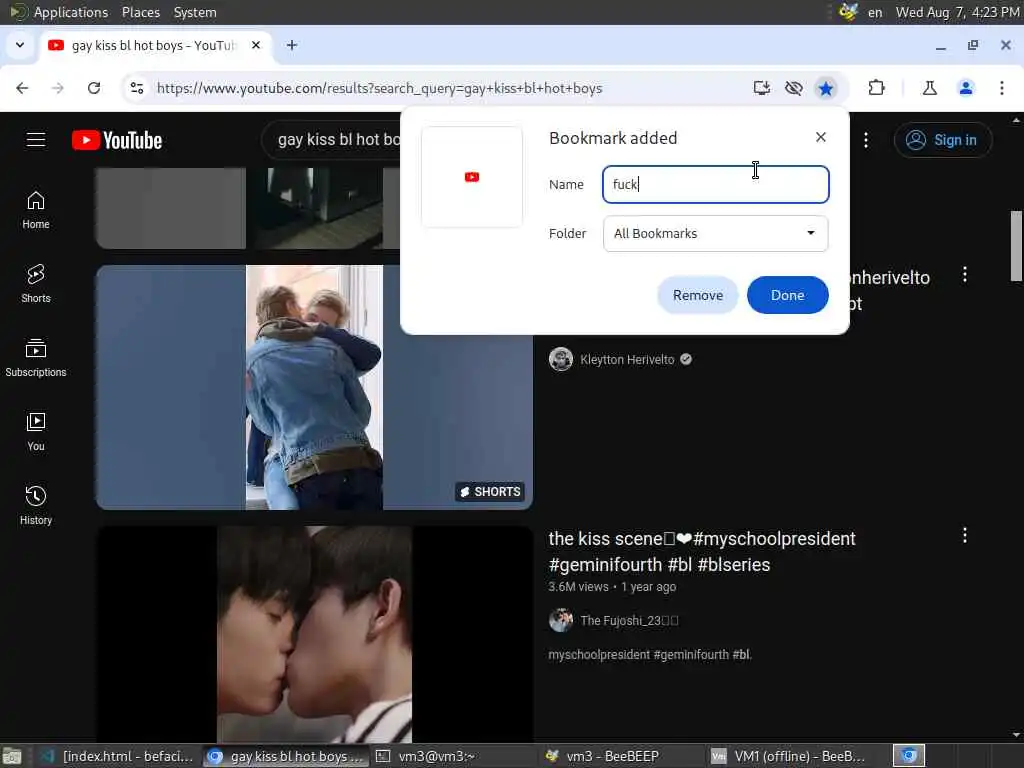
Task: Open Subscriptions in YouTube sidebar
Action: [36, 358]
